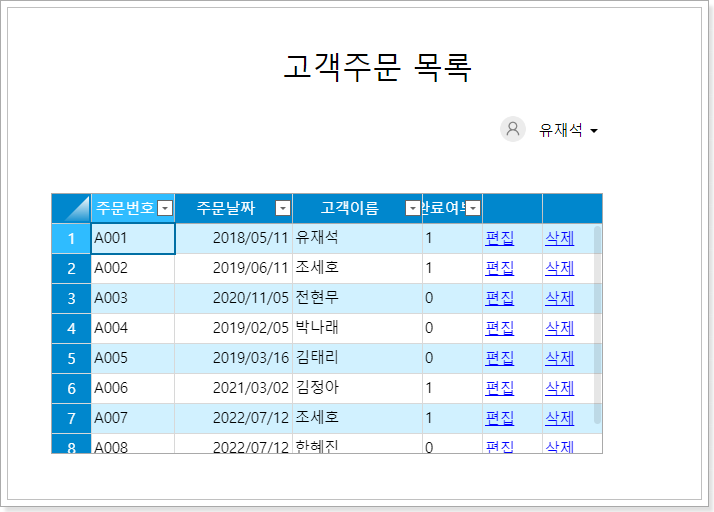The height and width of the screenshot is (512, 714).
Task: Open the 완료여부 column filter dropdown
Action: 473,208
